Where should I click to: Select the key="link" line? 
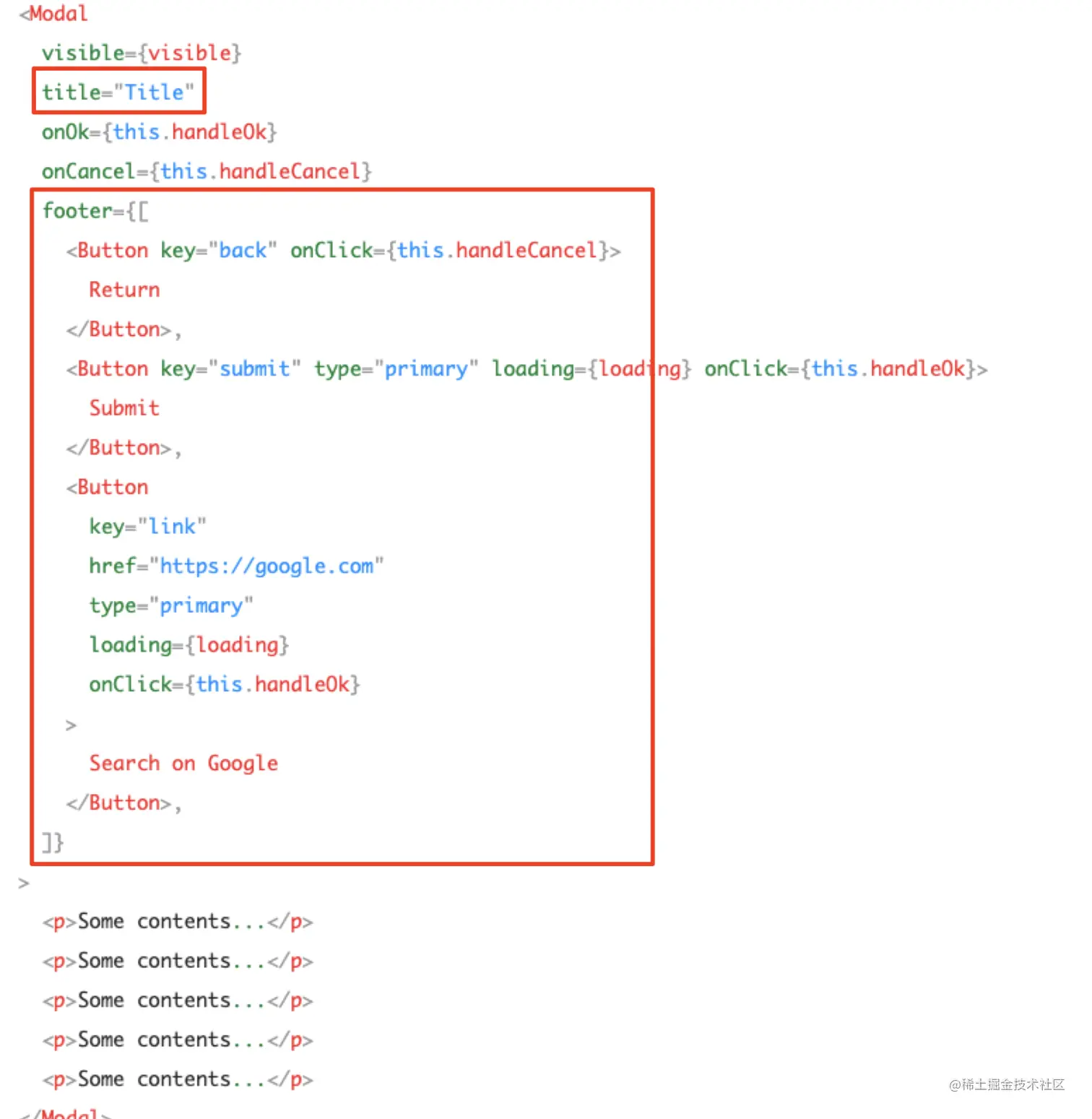pos(147,527)
